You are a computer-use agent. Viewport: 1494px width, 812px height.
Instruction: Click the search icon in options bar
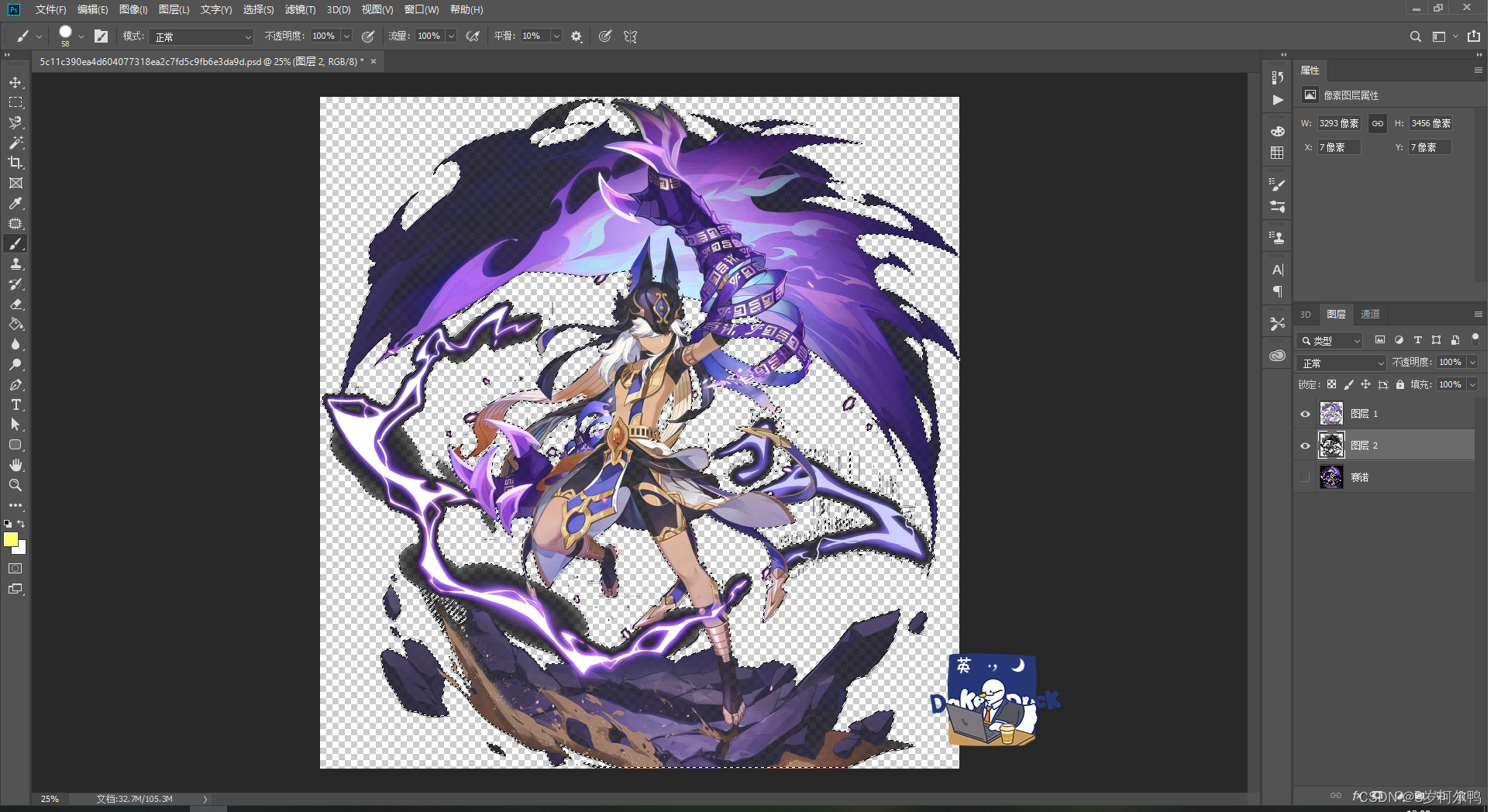[x=1415, y=36]
